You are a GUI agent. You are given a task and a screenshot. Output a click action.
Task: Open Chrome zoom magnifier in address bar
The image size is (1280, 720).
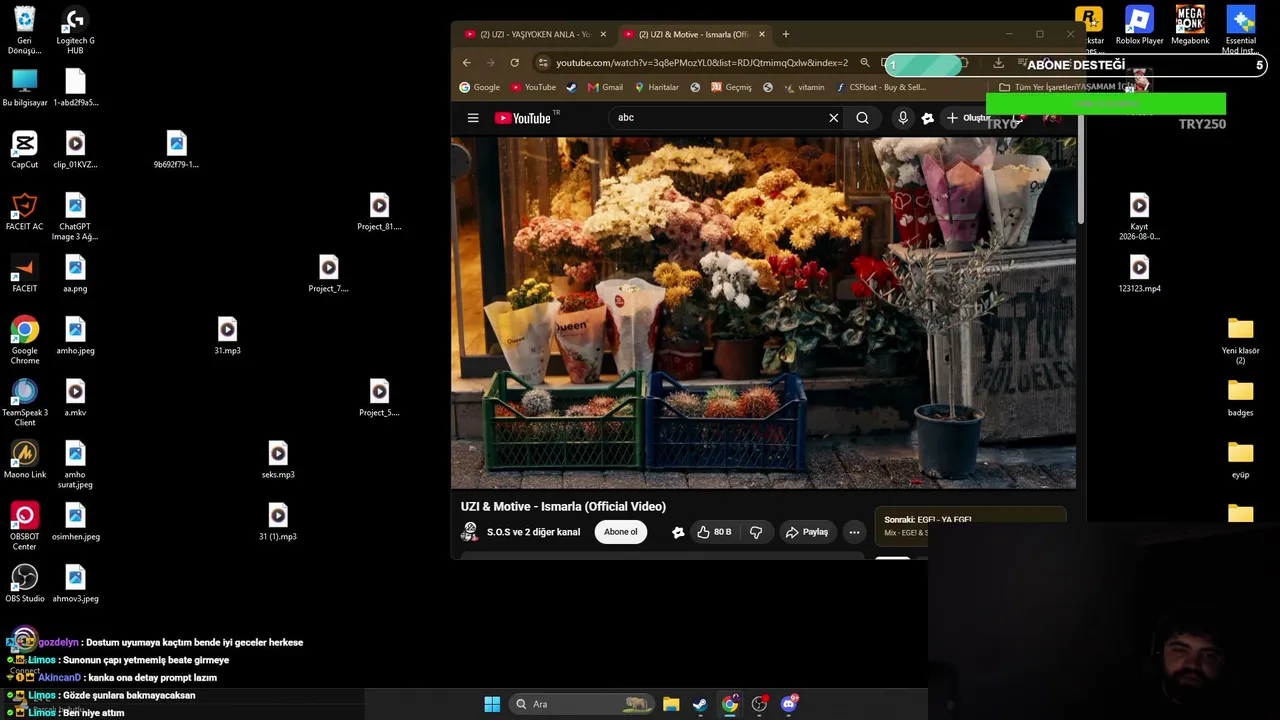coord(865,63)
